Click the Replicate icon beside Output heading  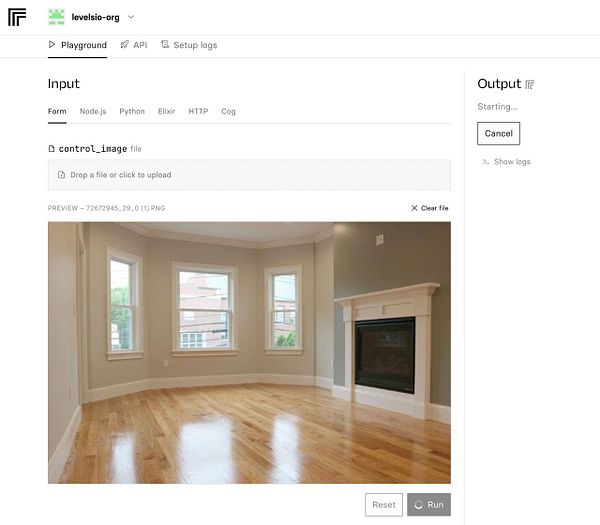point(530,85)
